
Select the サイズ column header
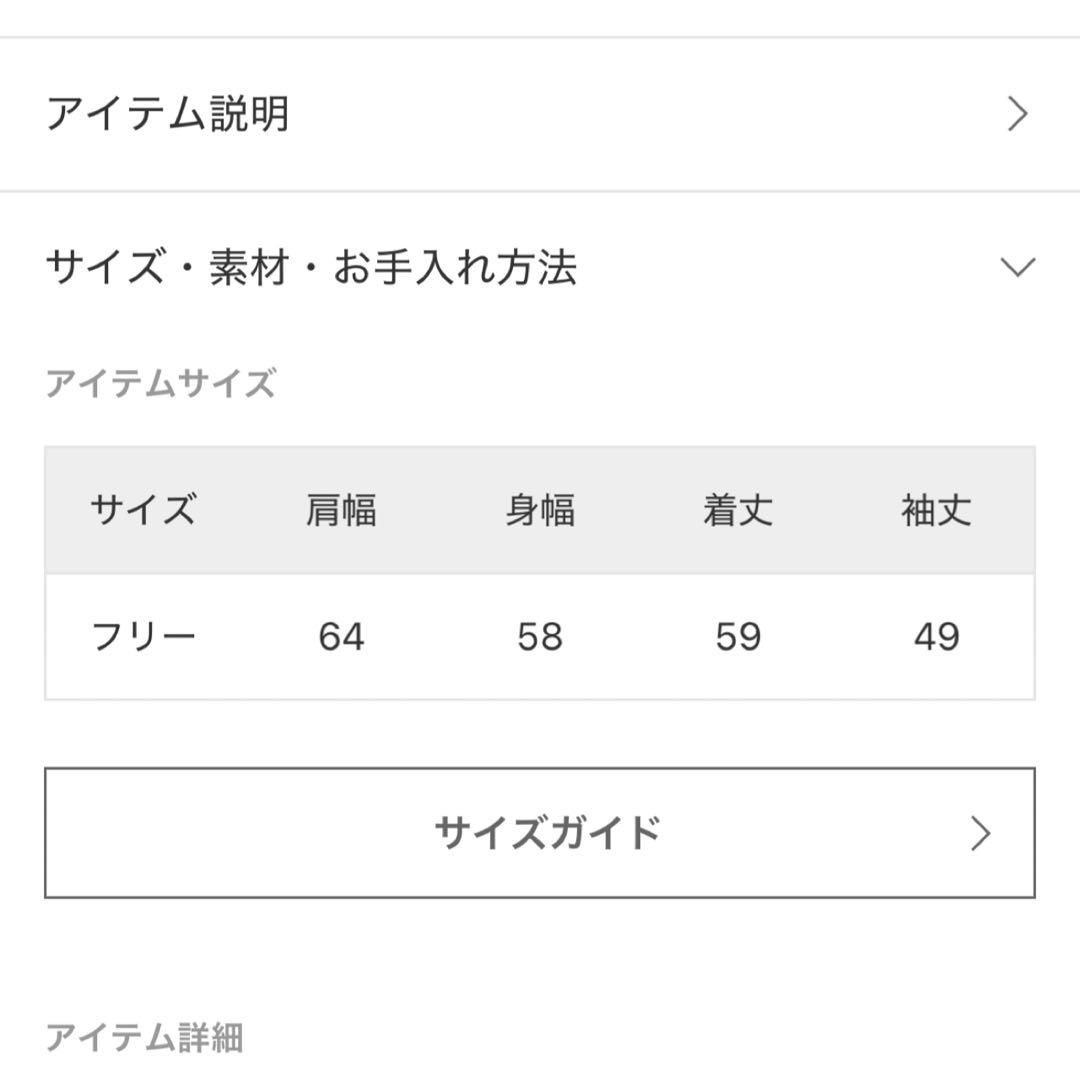(143, 511)
